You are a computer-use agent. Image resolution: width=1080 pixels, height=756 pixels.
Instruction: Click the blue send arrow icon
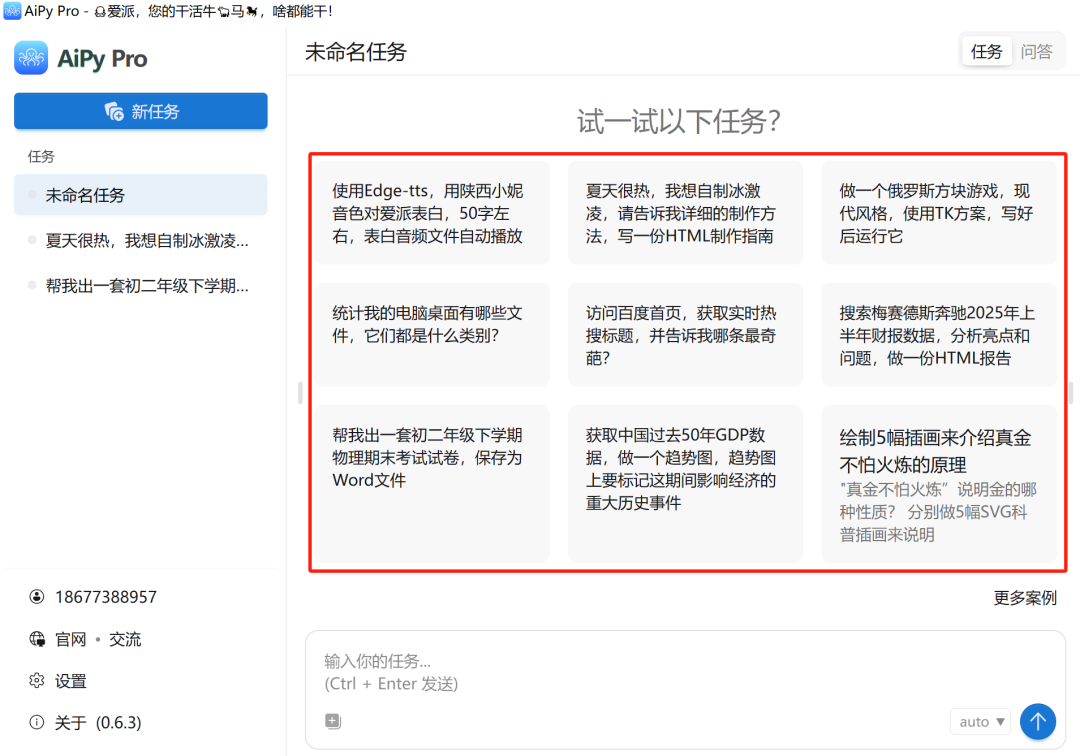point(1038,721)
